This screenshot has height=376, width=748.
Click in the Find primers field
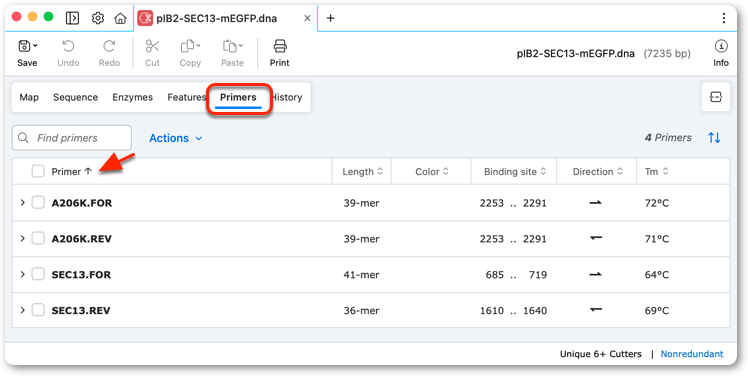pyautogui.click(x=72, y=138)
